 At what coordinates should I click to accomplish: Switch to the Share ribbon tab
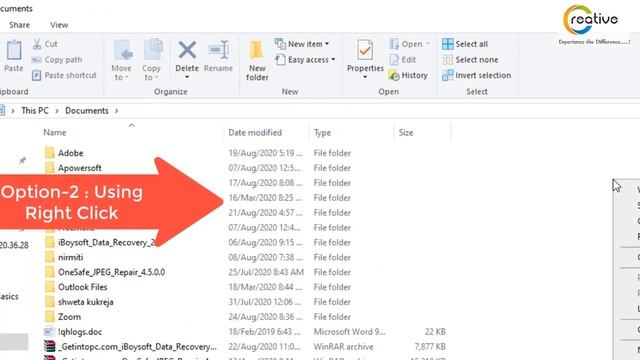(x=19, y=25)
